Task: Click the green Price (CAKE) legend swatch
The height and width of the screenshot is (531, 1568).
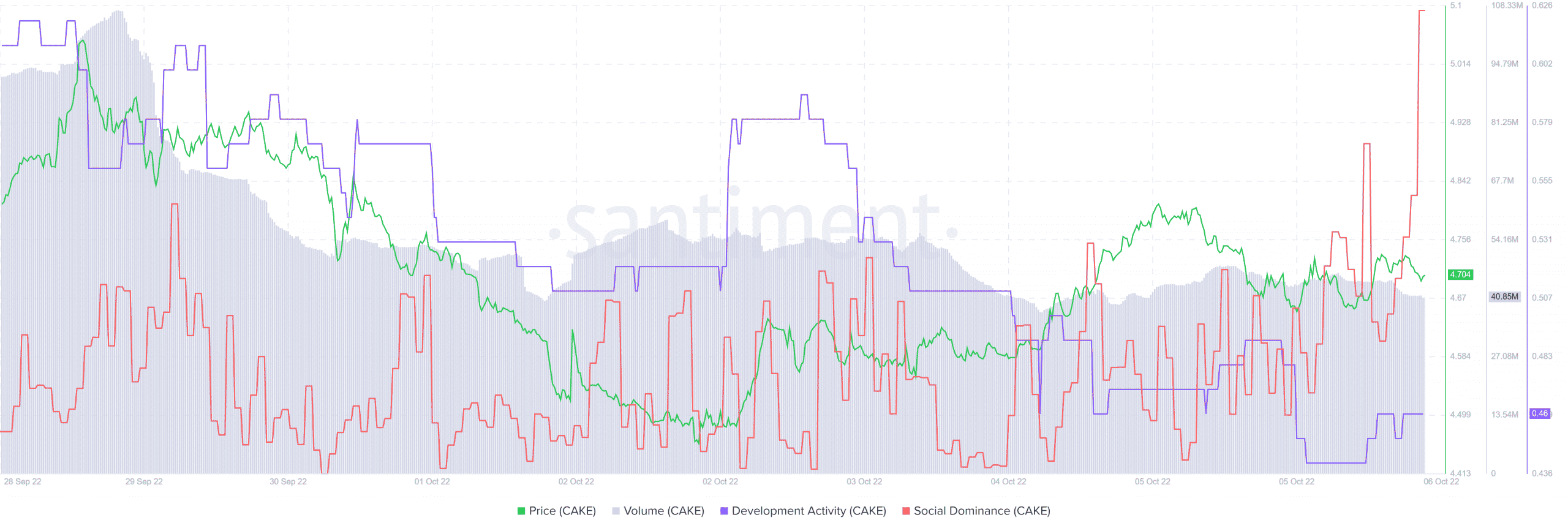Action: pyautogui.click(x=521, y=511)
